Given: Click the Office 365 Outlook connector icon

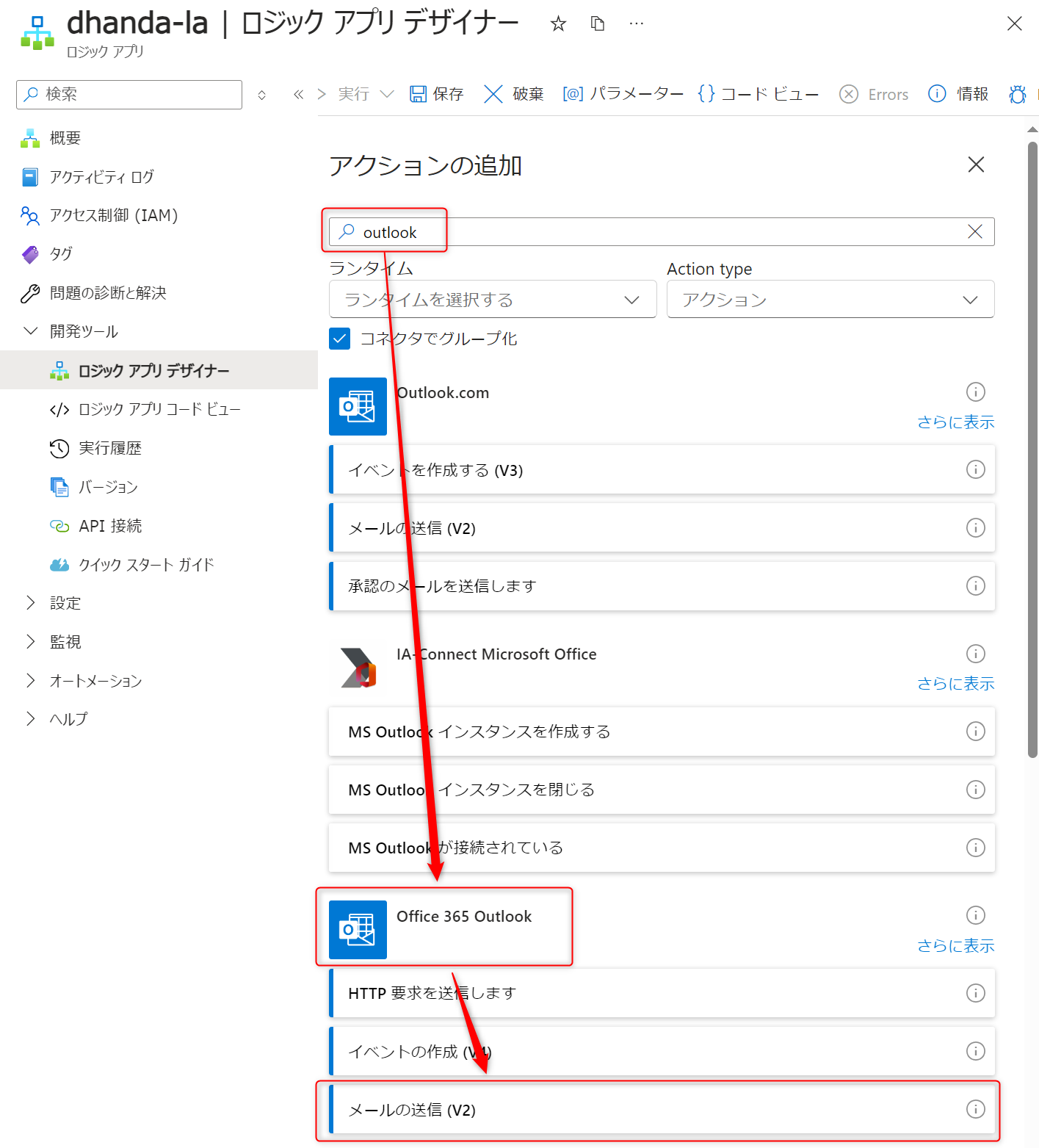Looking at the screenshot, I should point(358,929).
